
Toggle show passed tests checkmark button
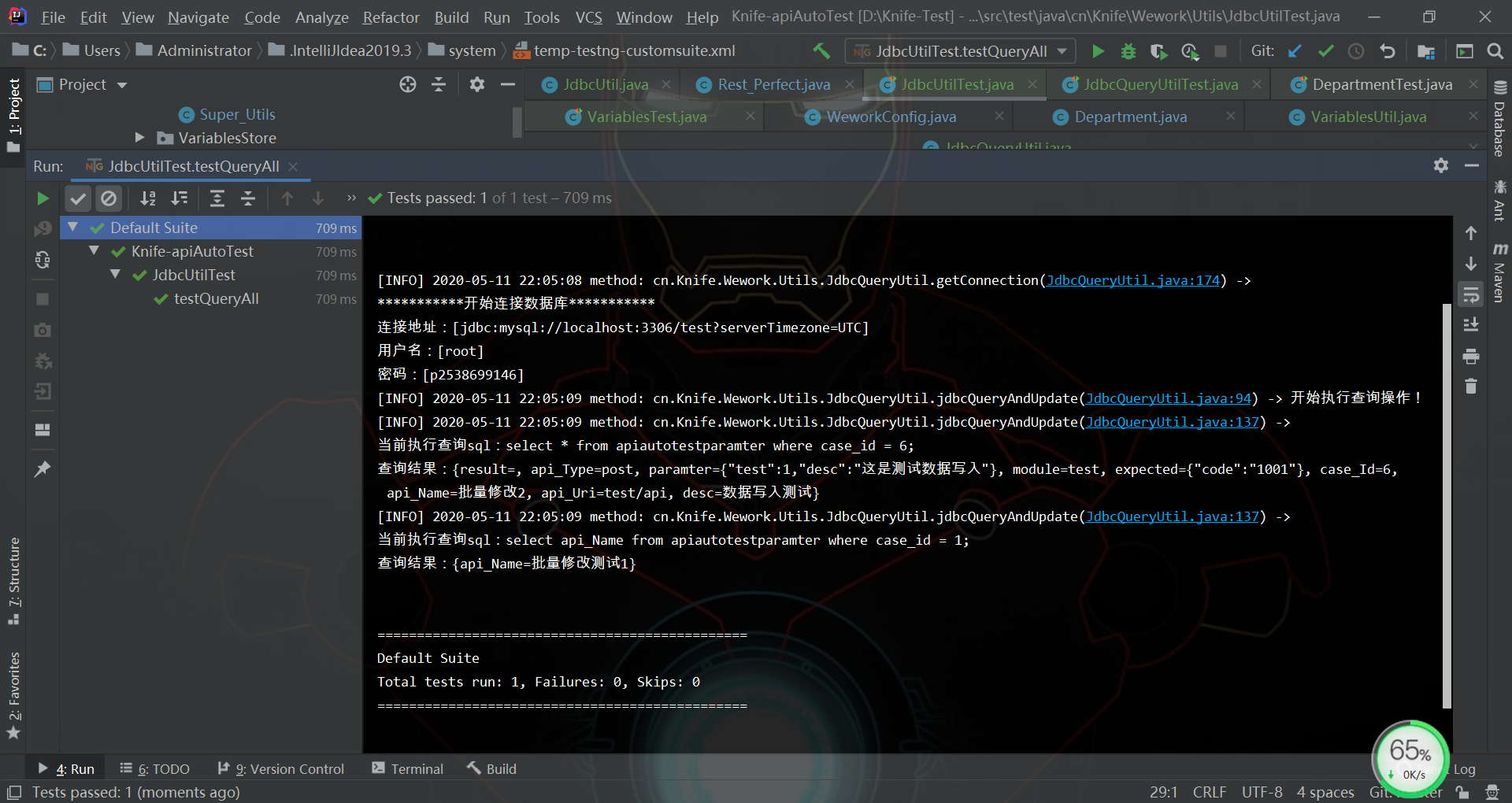click(78, 198)
